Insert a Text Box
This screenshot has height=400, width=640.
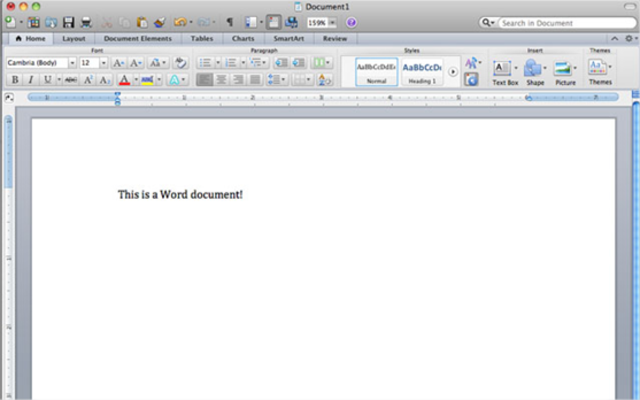pyautogui.click(x=505, y=73)
